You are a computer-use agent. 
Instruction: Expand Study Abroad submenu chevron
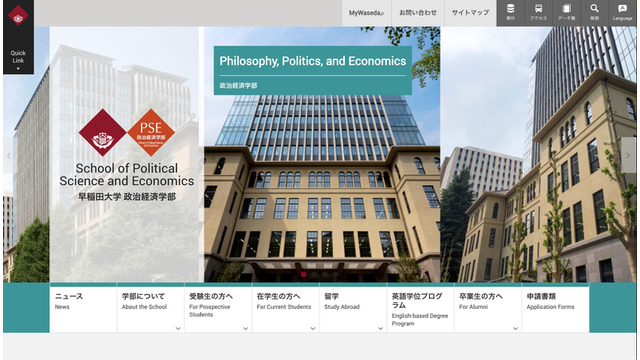pos(380,328)
